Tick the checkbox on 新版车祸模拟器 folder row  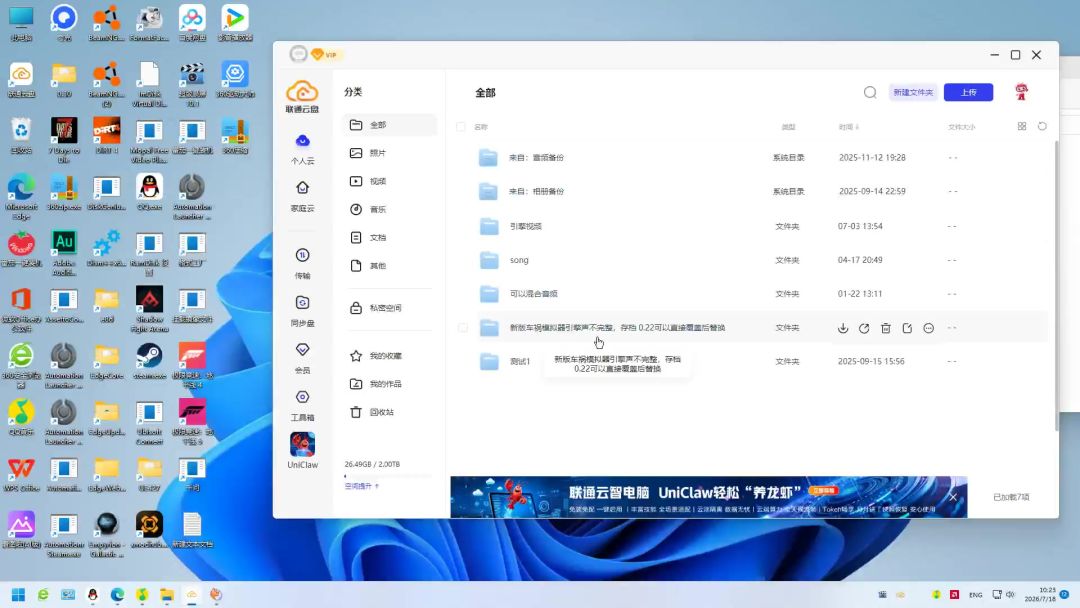click(x=463, y=328)
